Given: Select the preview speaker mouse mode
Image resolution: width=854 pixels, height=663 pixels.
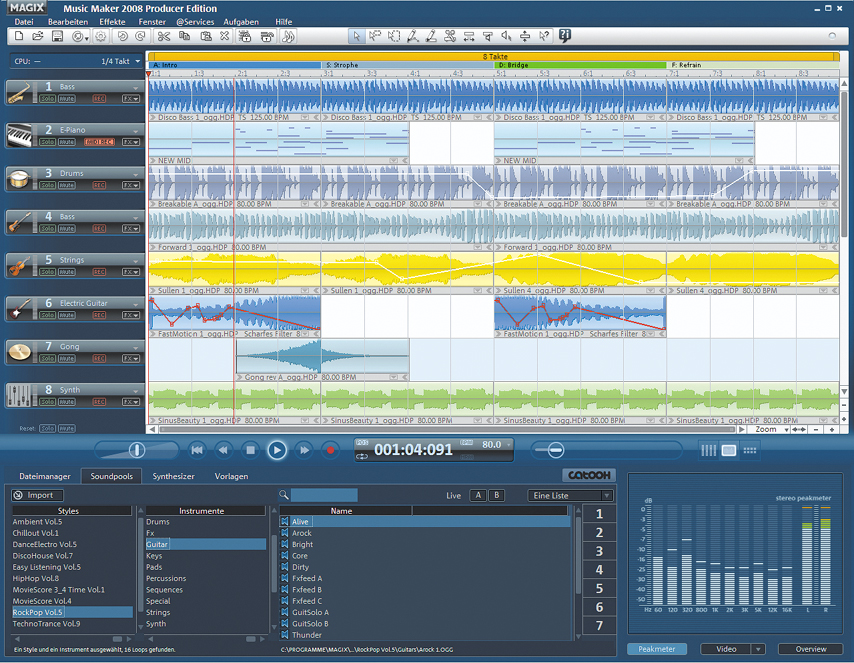Looking at the screenshot, I should coord(506,37).
